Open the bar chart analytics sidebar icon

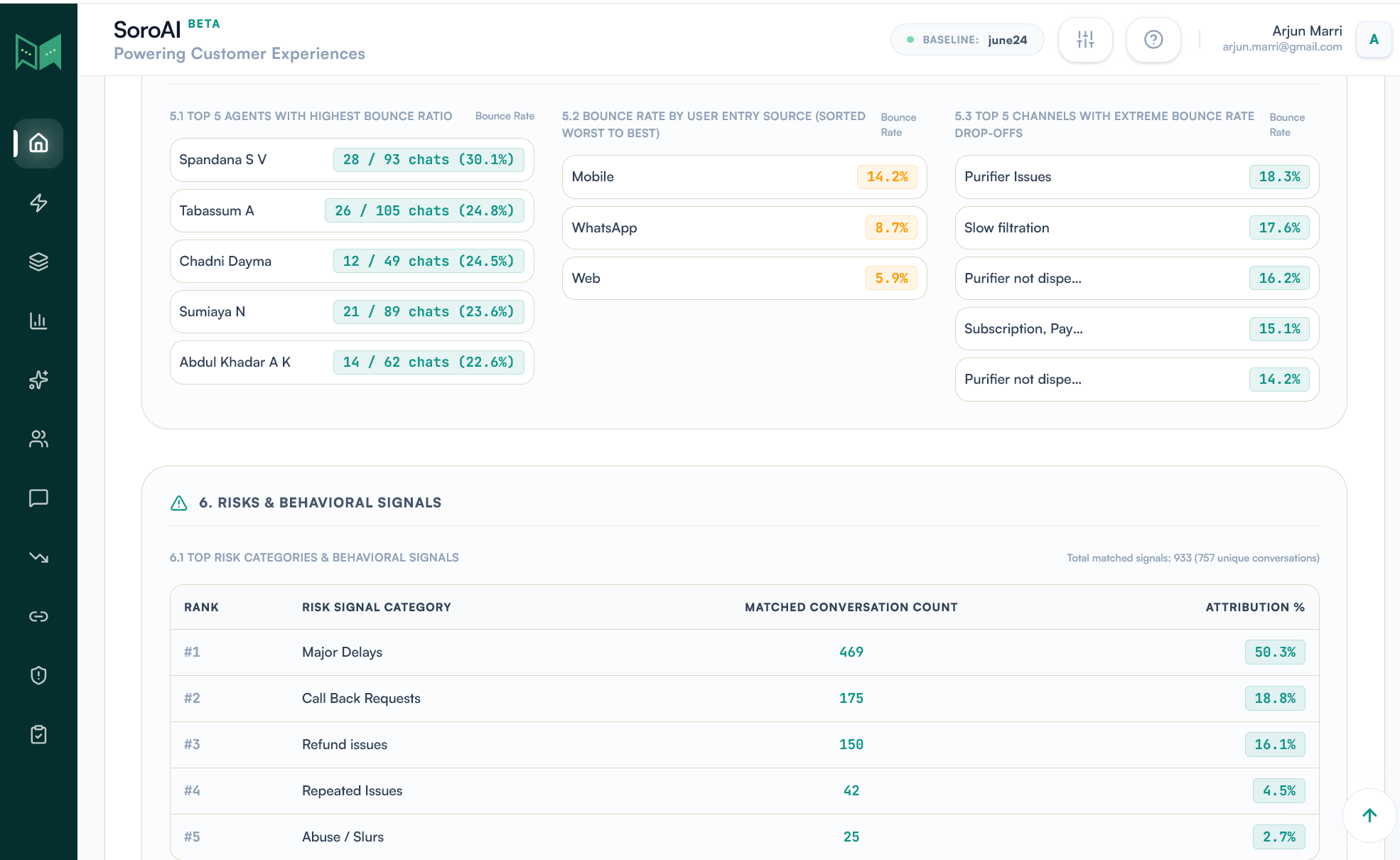[38, 321]
